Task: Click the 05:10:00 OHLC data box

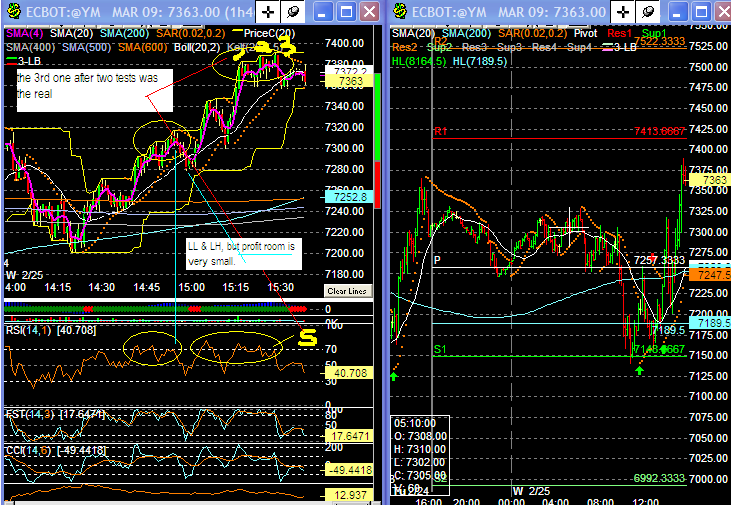Action: click(x=420, y=455)
